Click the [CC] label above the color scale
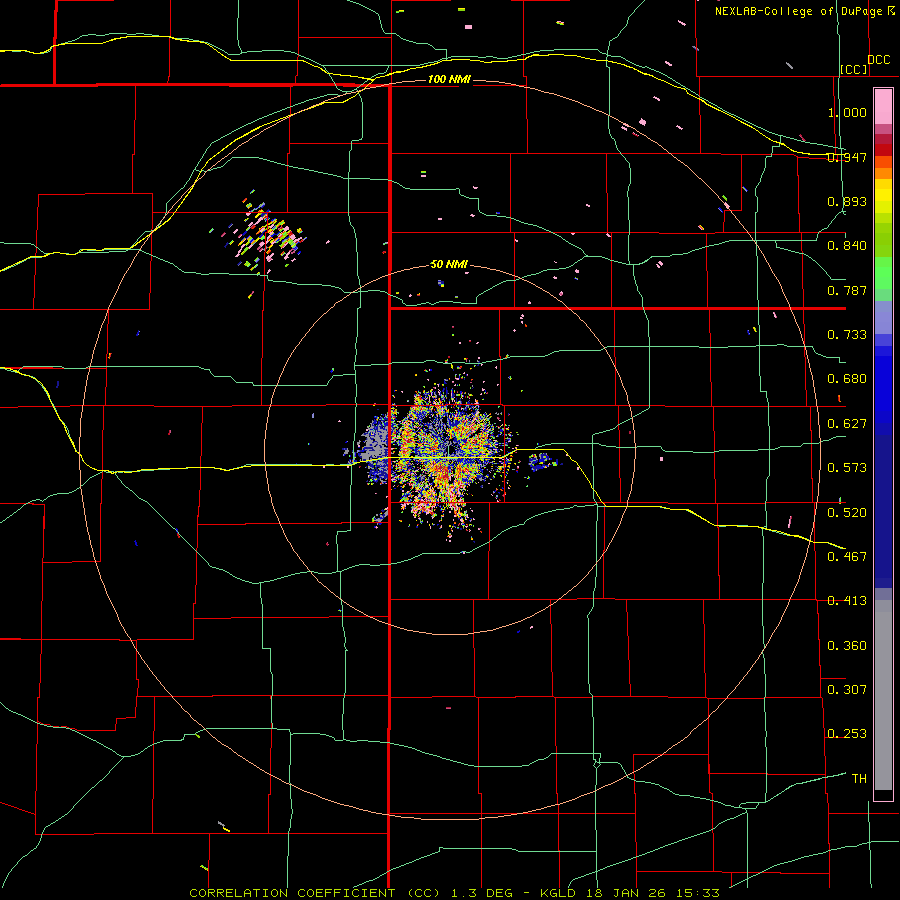Viewport: 900px width, 900px height. tap(853, 69)
